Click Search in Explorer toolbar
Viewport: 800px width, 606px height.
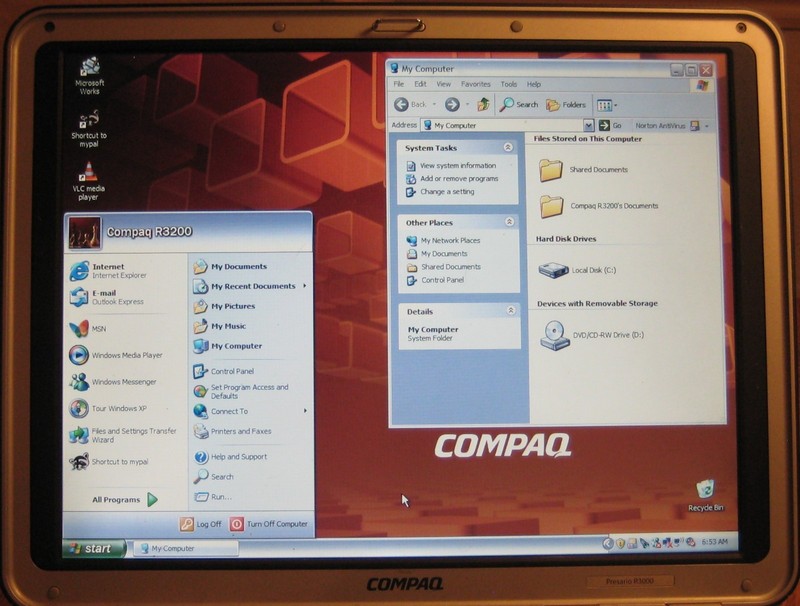click(x=519, y=105)
